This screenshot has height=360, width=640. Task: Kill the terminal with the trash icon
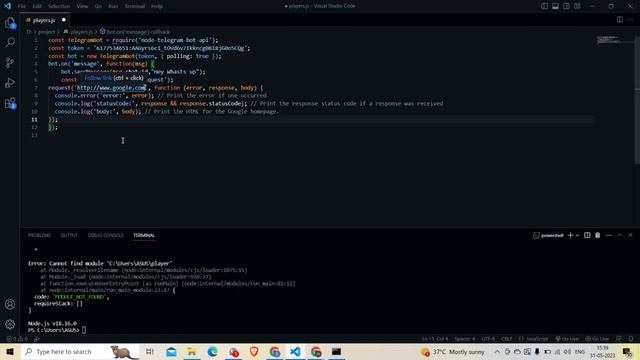click(x=598, y=235)
